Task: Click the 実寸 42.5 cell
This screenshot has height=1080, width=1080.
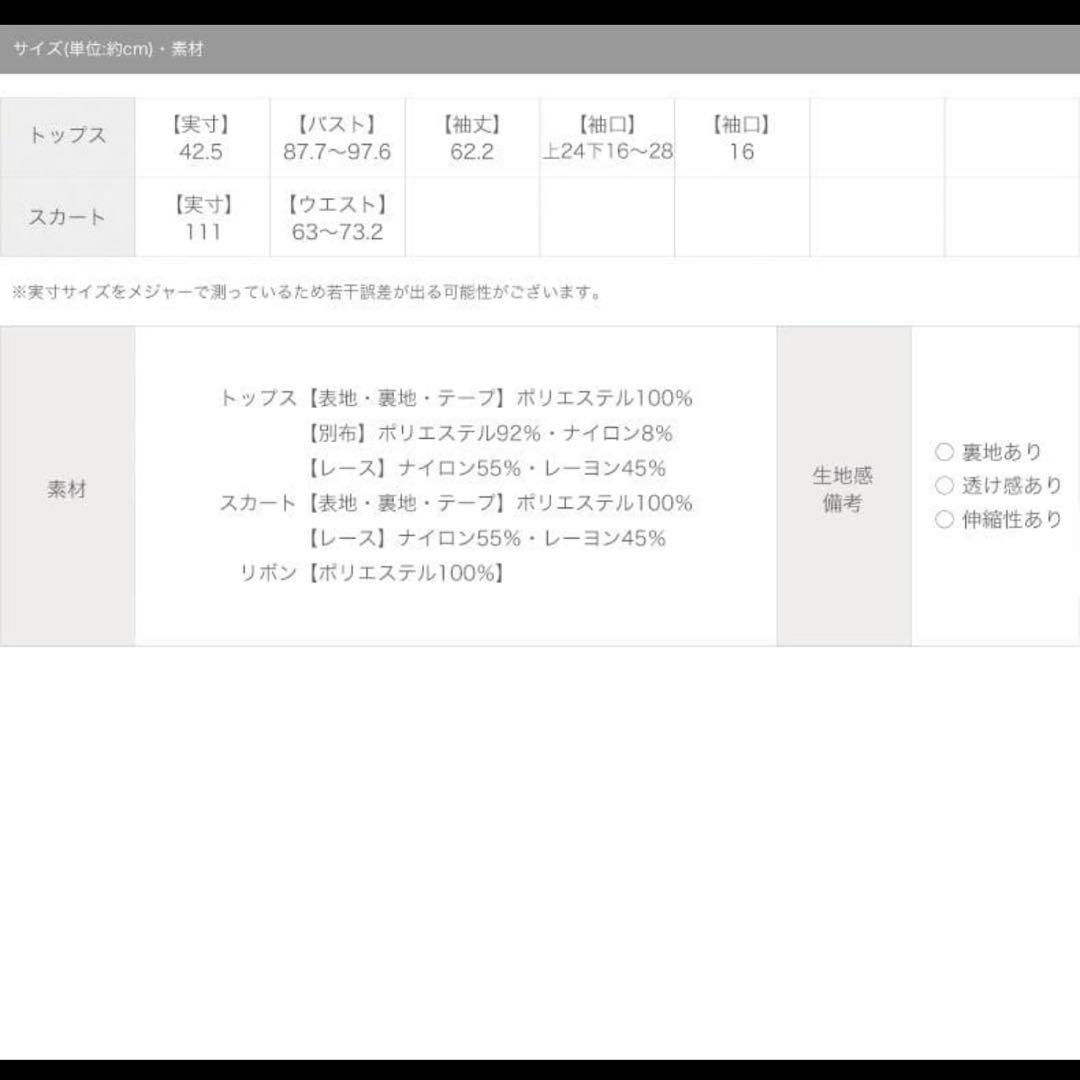Action: 202,138
